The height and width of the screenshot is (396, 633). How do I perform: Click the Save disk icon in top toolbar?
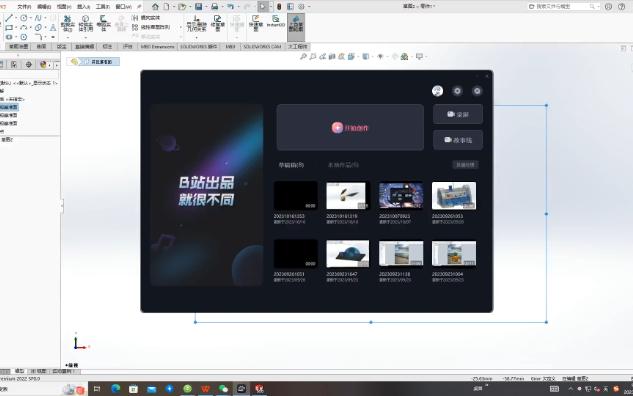198,6
